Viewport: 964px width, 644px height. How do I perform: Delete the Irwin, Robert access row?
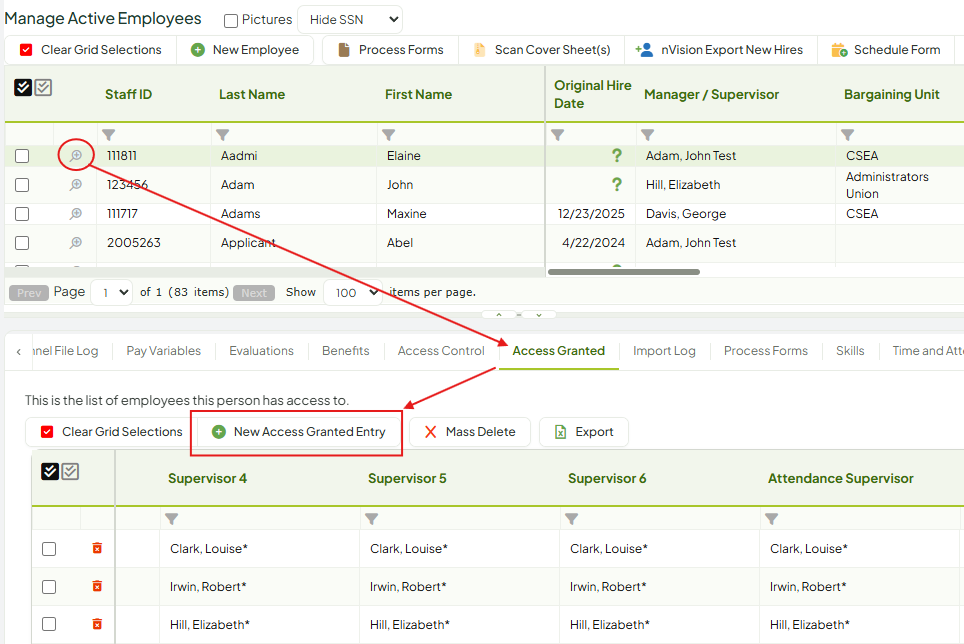97,586
